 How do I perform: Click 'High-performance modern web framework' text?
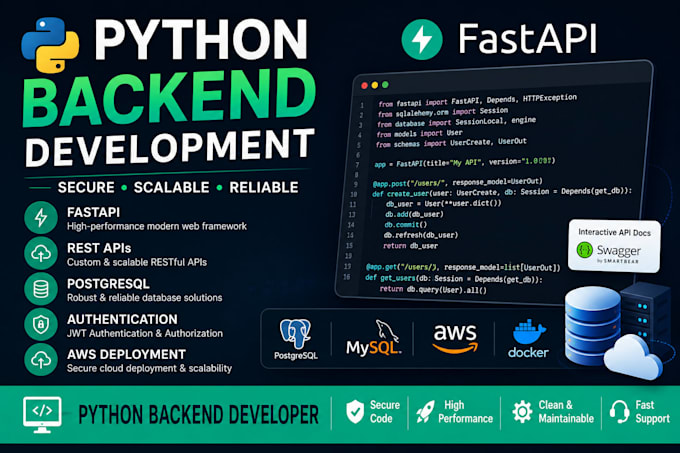[157, 226]
